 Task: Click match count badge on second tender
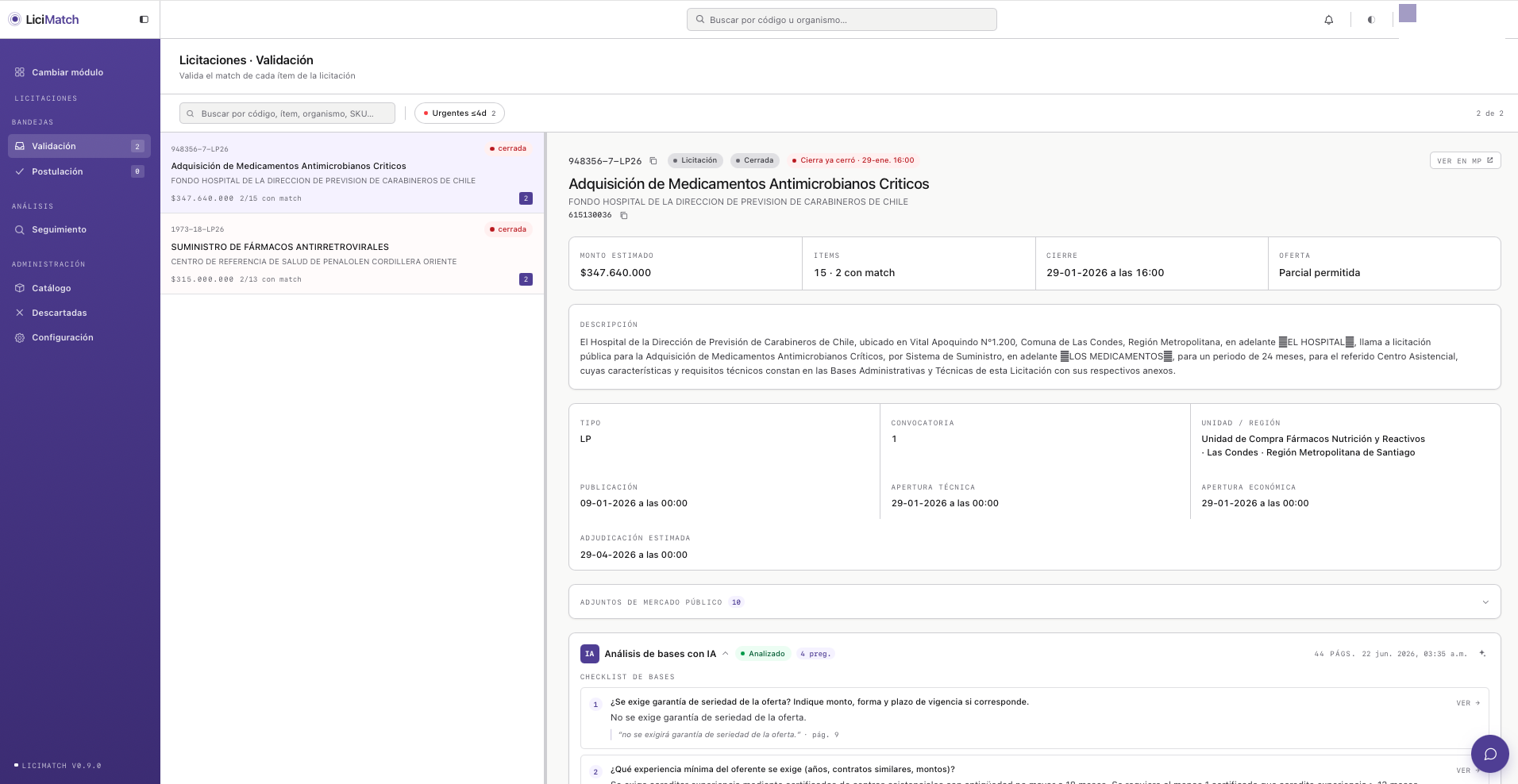[526, 279]
